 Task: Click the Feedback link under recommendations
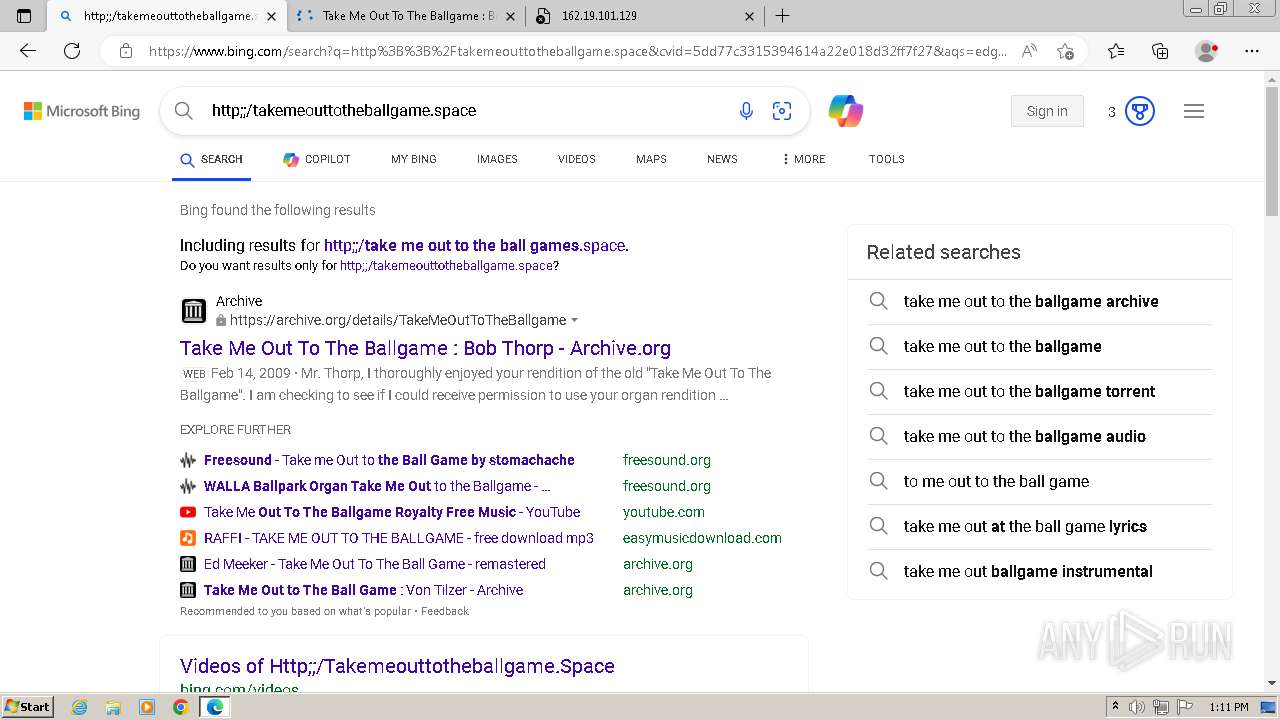(445, 611)
